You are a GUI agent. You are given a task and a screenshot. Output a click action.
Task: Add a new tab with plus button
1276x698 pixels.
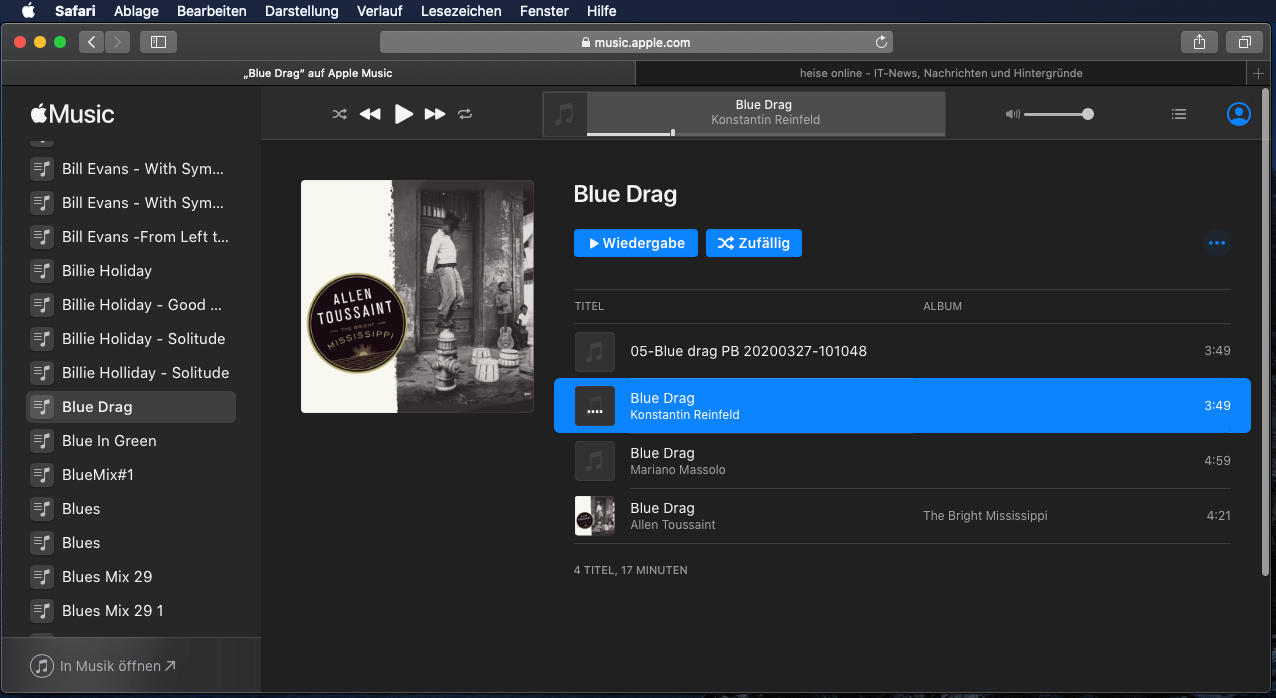1259,73
